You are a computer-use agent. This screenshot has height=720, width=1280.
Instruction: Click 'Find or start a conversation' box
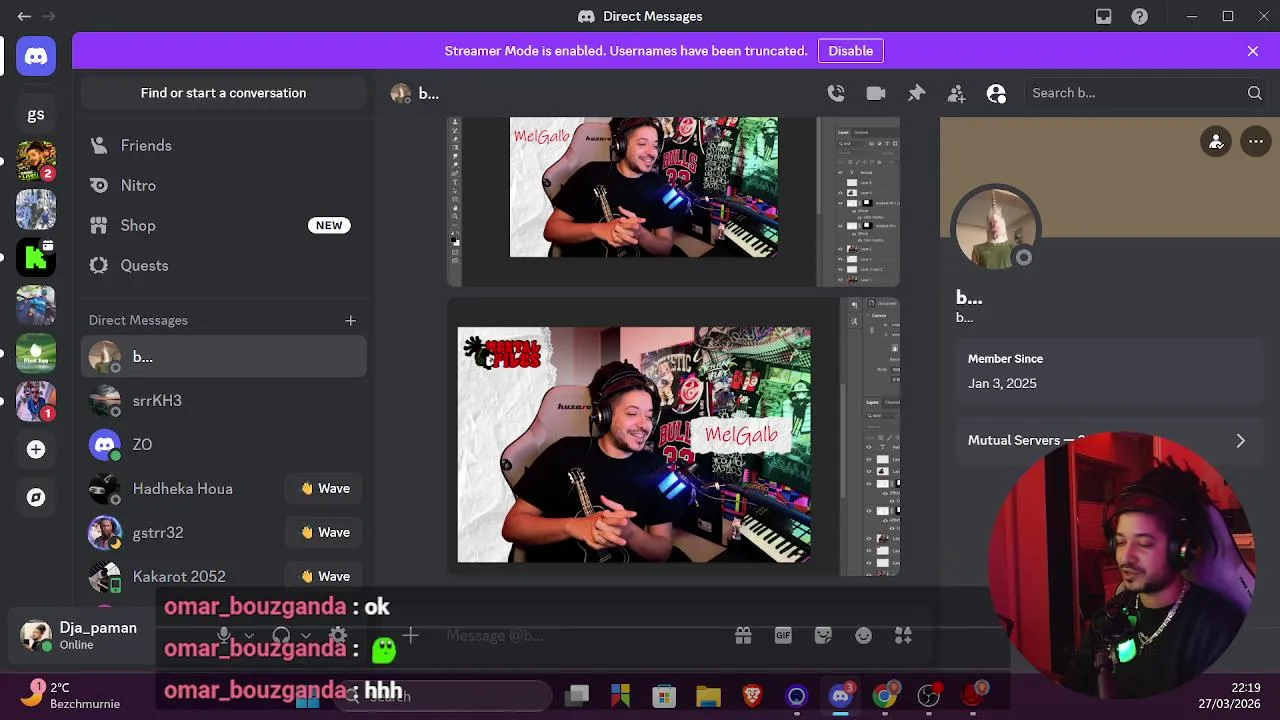(224, 93)
